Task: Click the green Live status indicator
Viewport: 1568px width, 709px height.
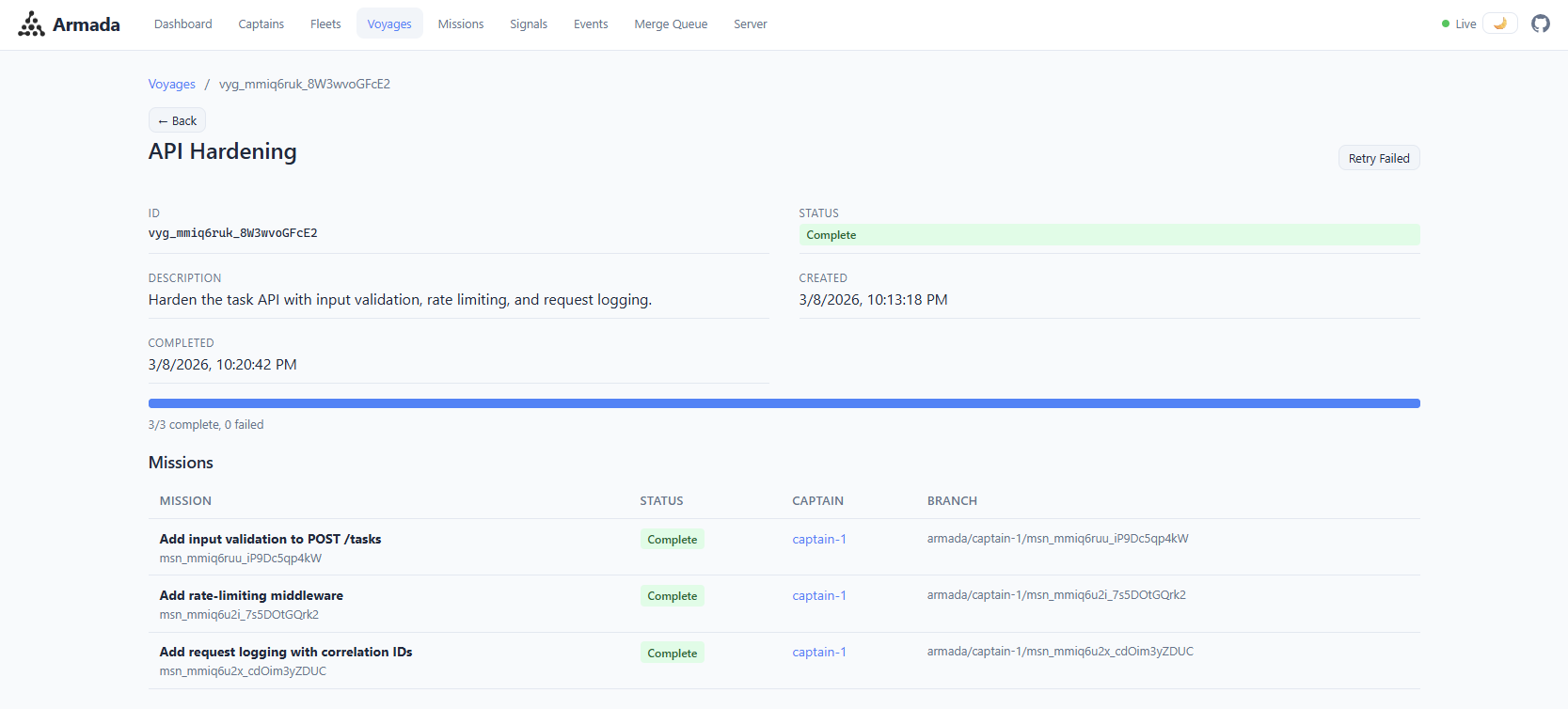Action: click(1459, 24)
